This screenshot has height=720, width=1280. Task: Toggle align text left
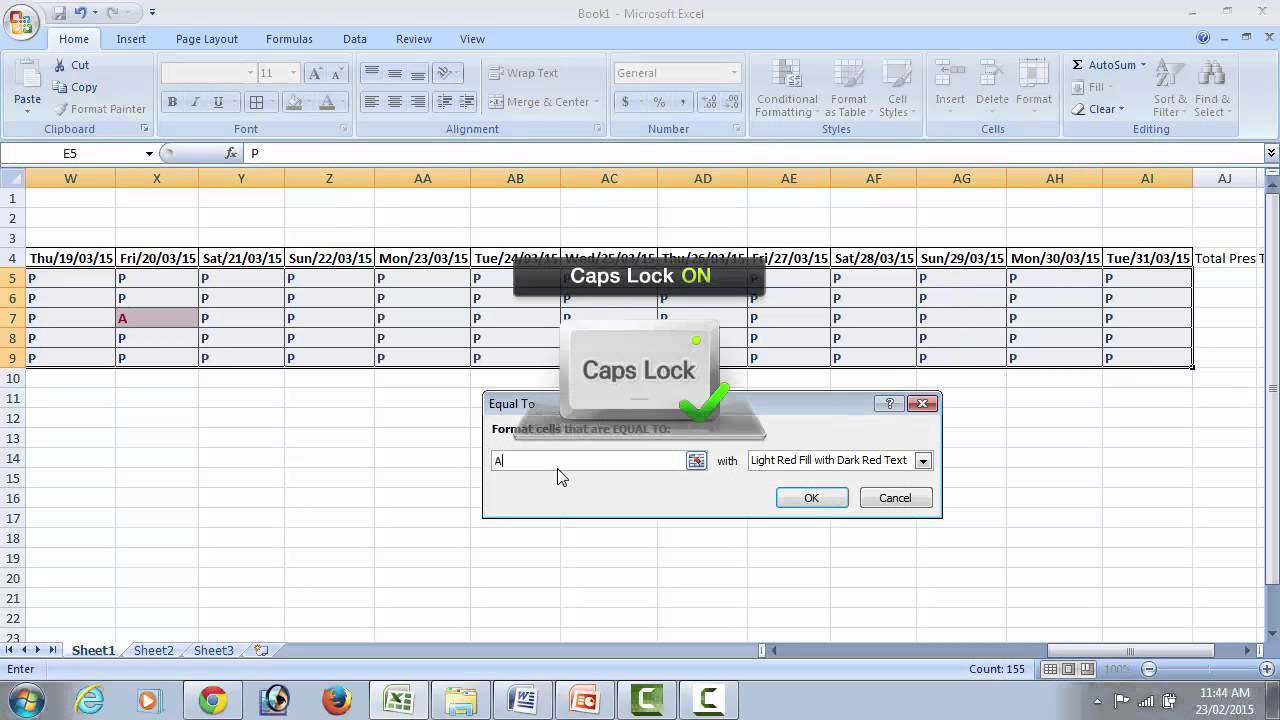click(371, 102)
